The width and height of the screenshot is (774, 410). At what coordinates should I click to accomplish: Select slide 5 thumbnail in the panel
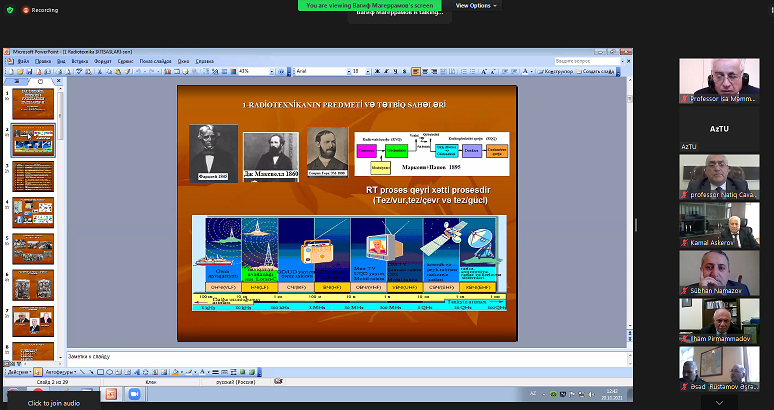tap(33, 249)
